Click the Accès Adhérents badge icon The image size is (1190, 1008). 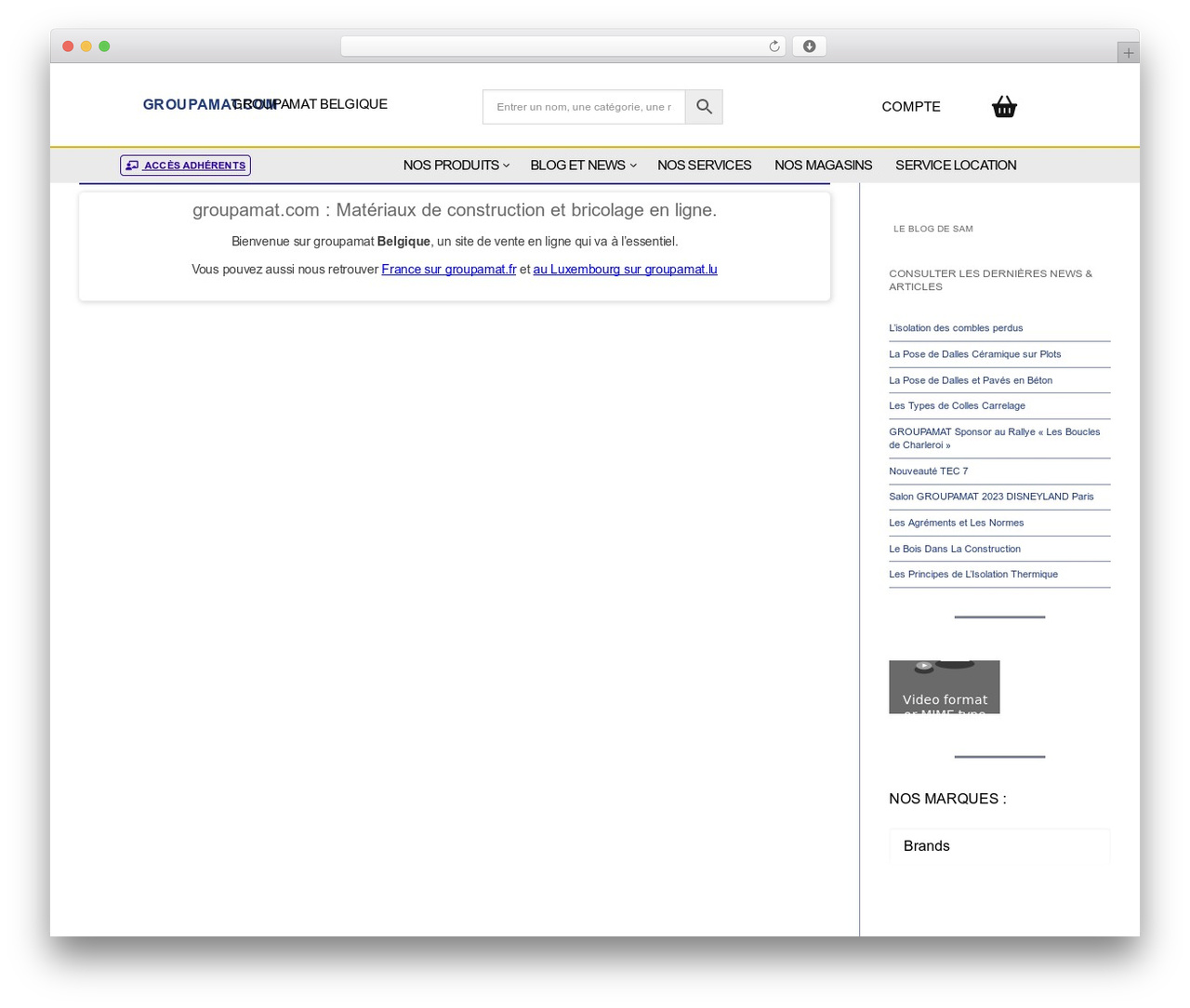(132, 166)
